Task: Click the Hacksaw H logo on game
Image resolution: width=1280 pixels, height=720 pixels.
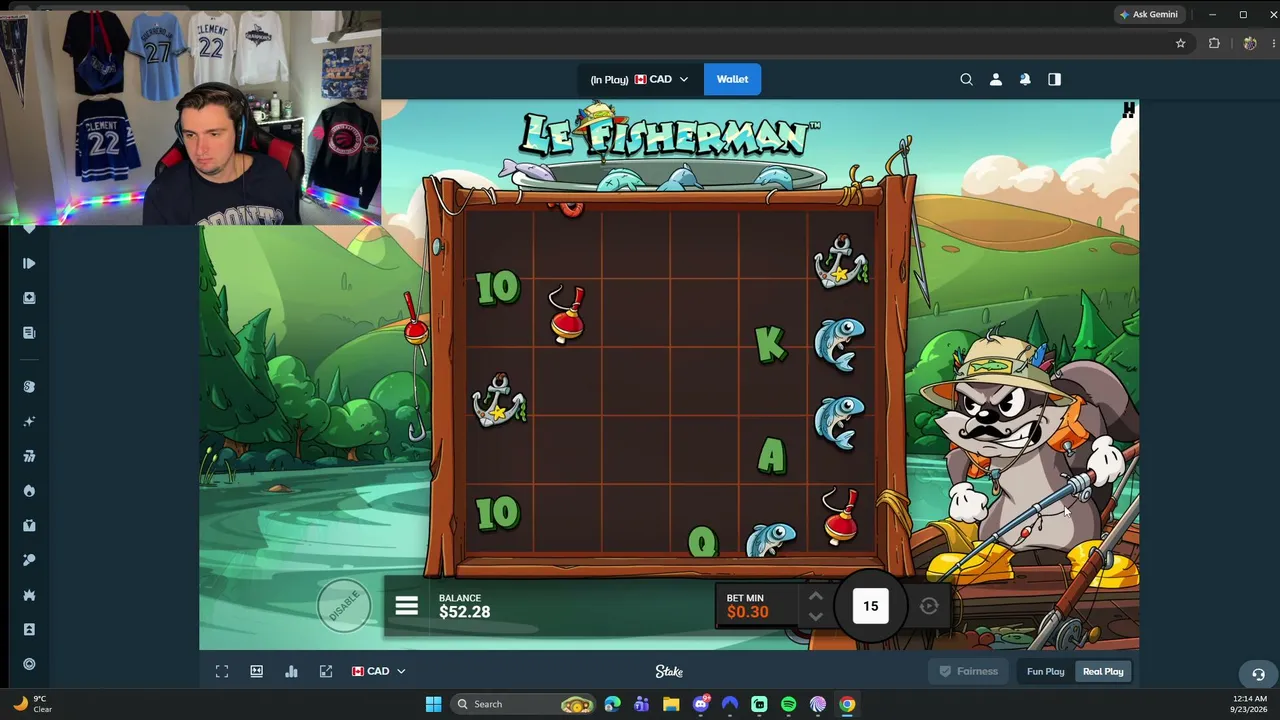Action: (x=1129, y=111)
